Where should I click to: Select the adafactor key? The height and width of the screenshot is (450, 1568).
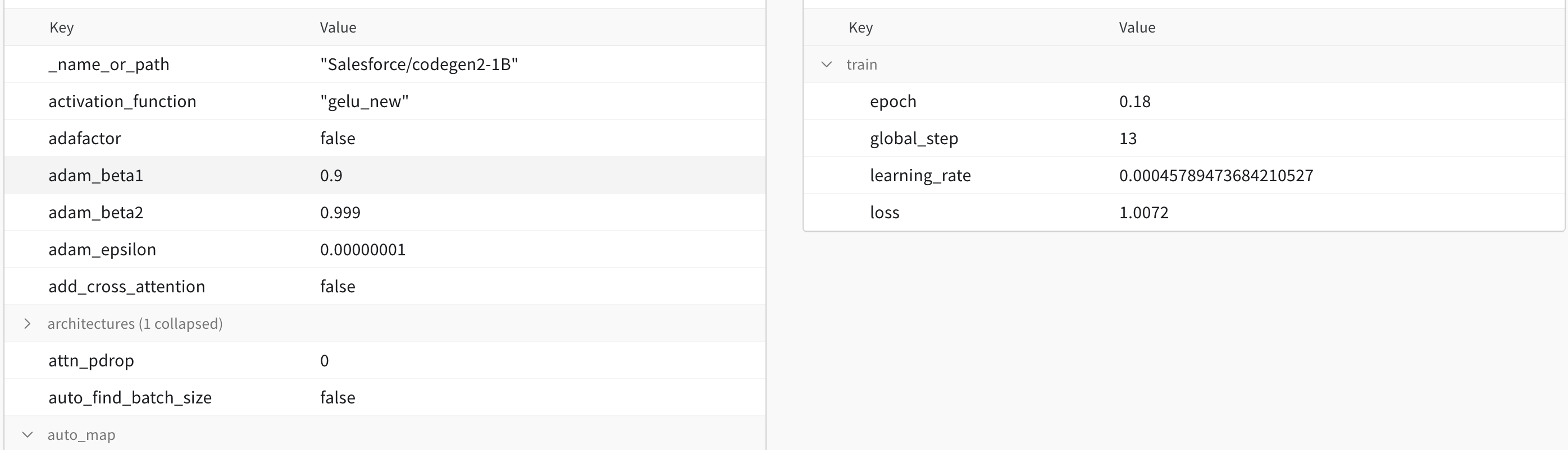click(85, 139)
